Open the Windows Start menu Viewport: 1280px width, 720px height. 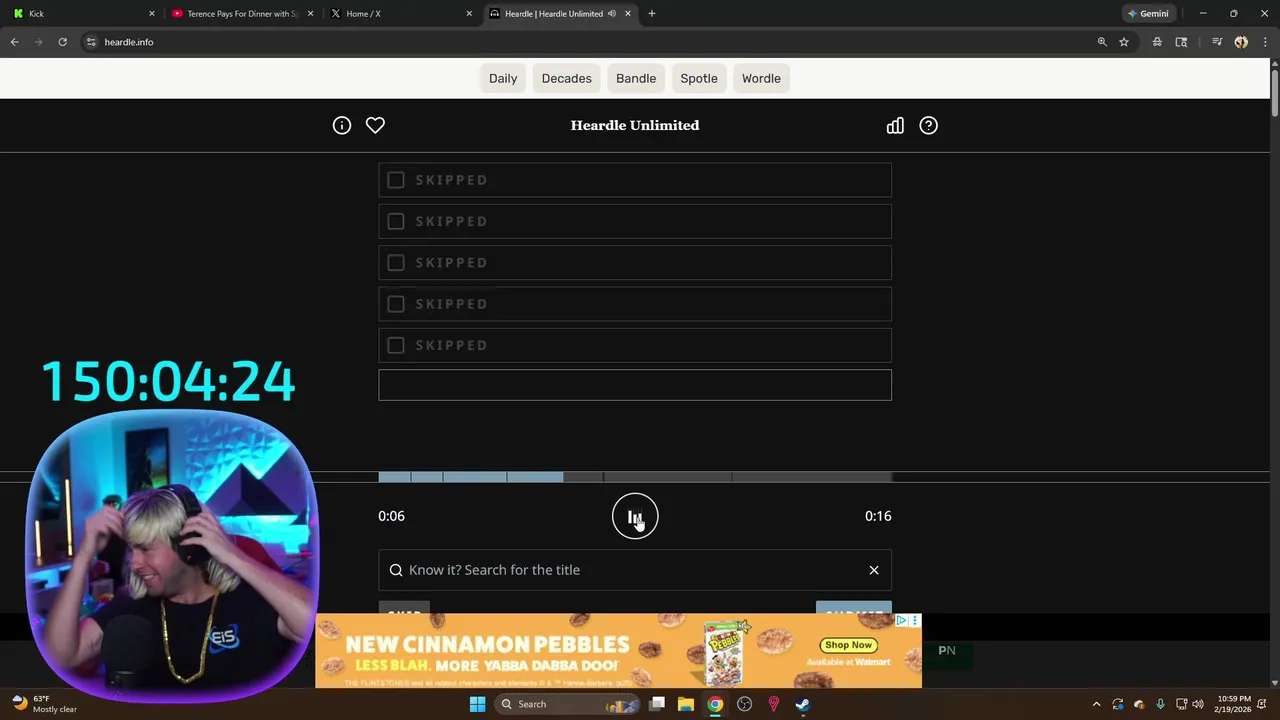tap(478, 704)
